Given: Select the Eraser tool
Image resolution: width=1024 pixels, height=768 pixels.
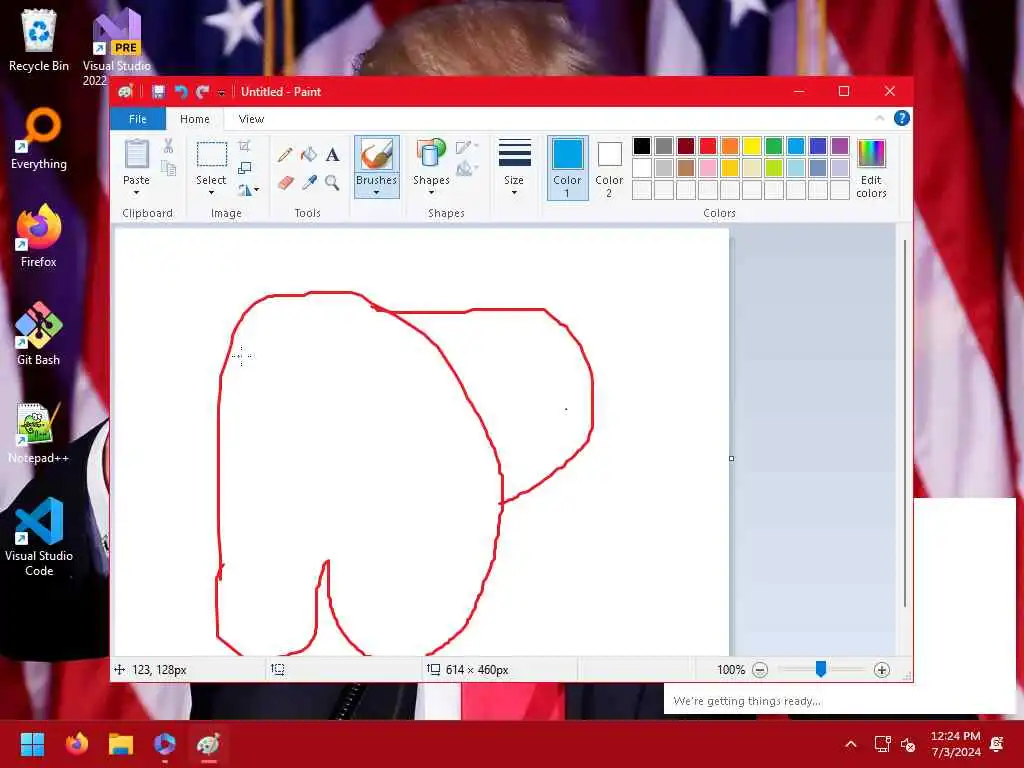Looking at the screenshot, I should click(x=285, y=182).
